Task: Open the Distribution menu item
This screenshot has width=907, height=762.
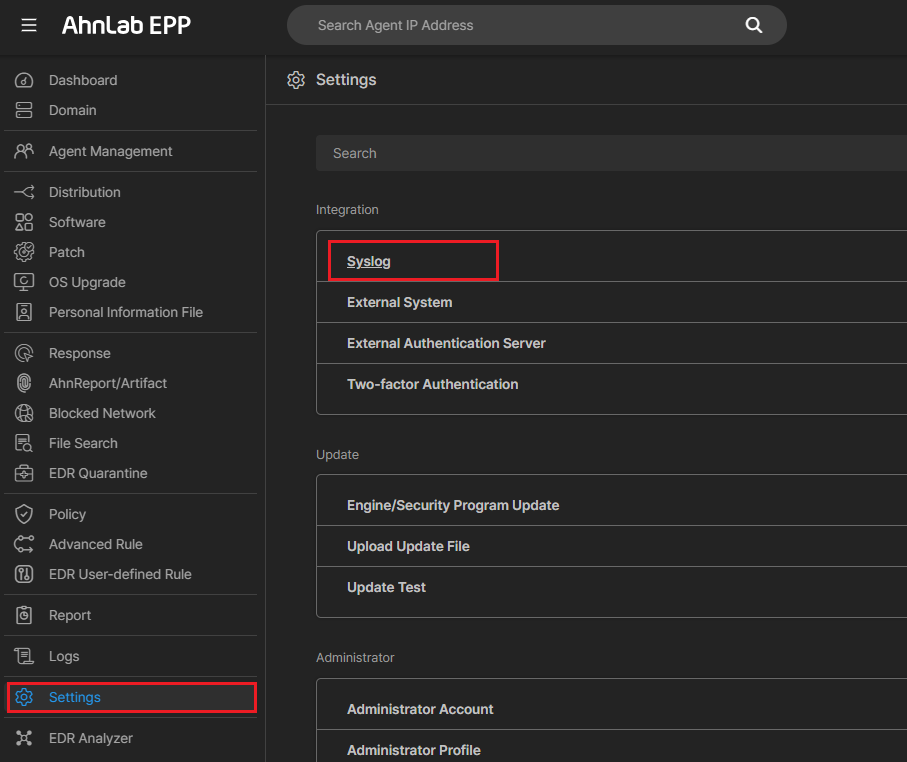Action: coord(84,192)
